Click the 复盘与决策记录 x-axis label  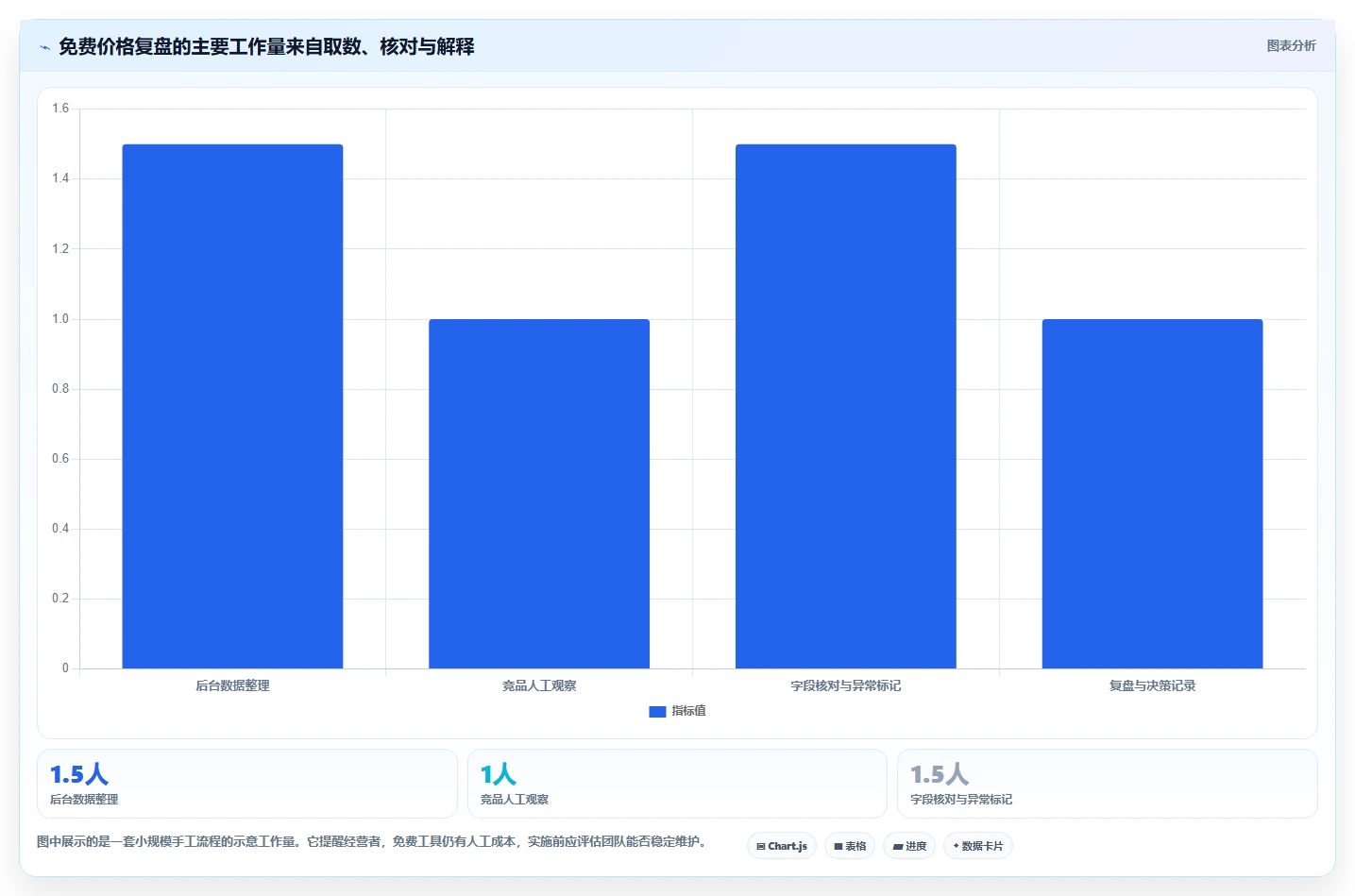1152,685
